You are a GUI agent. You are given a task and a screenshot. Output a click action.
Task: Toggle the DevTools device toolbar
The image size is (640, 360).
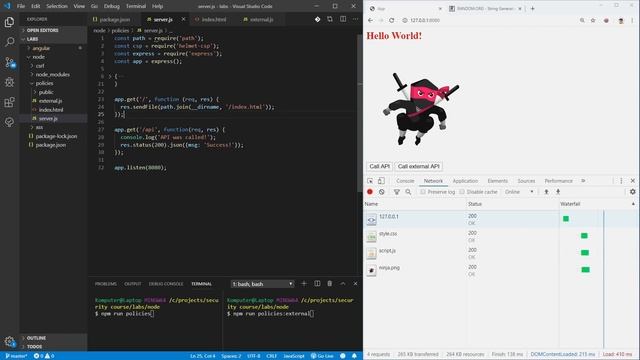point(381,181)
